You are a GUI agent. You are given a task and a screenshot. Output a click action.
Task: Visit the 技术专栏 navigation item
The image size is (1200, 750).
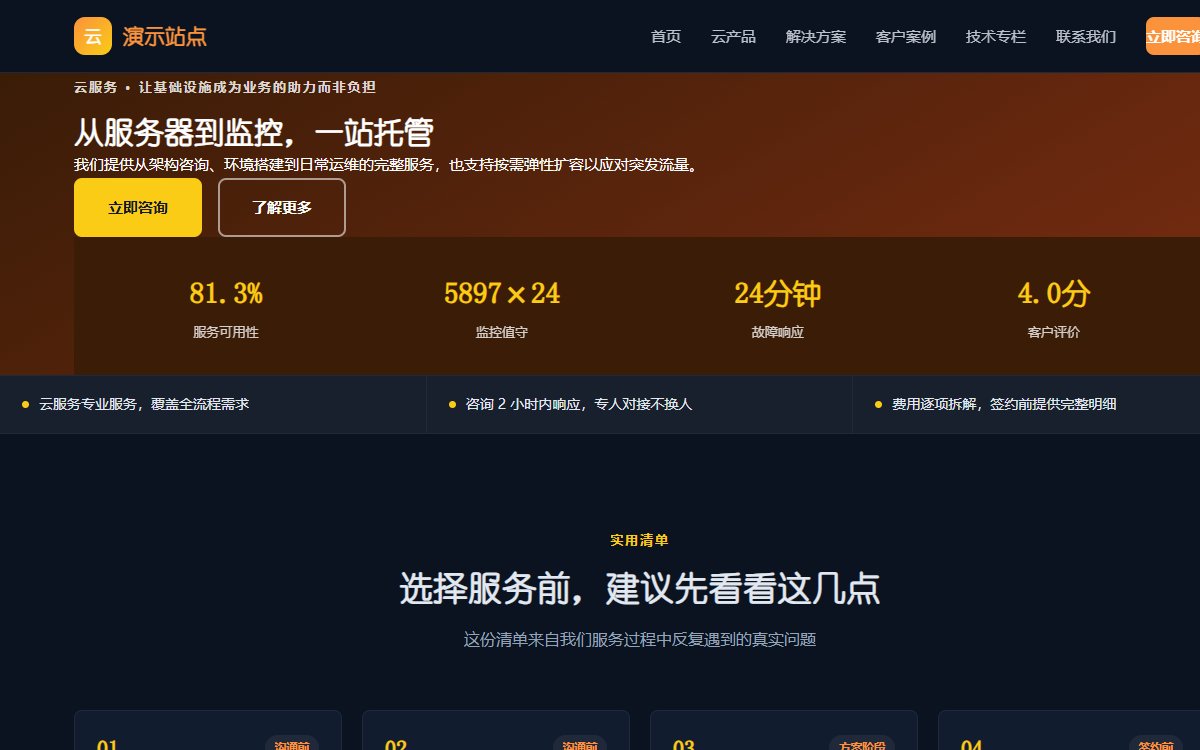(996, 37)
